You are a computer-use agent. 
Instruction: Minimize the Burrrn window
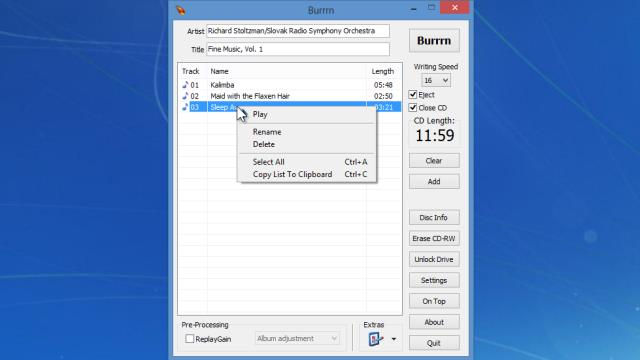point(413,8)
